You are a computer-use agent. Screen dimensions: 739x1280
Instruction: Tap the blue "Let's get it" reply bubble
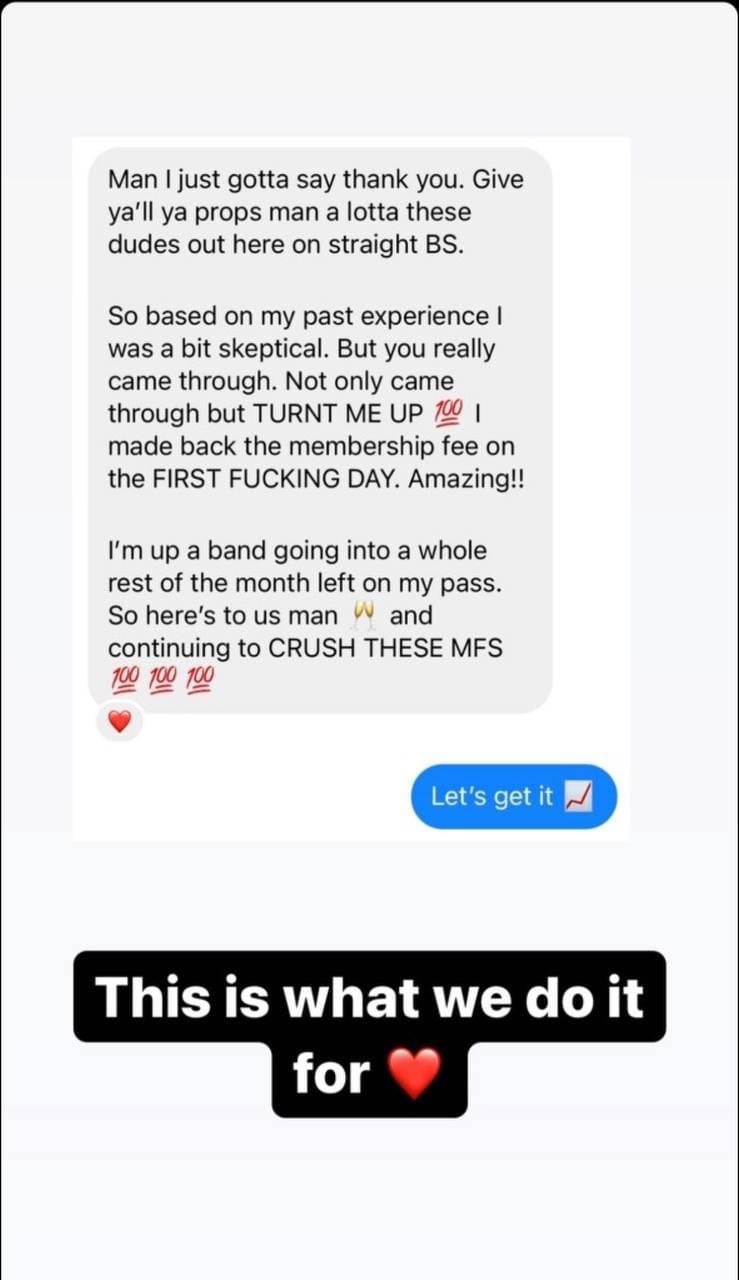coord(514,797)
